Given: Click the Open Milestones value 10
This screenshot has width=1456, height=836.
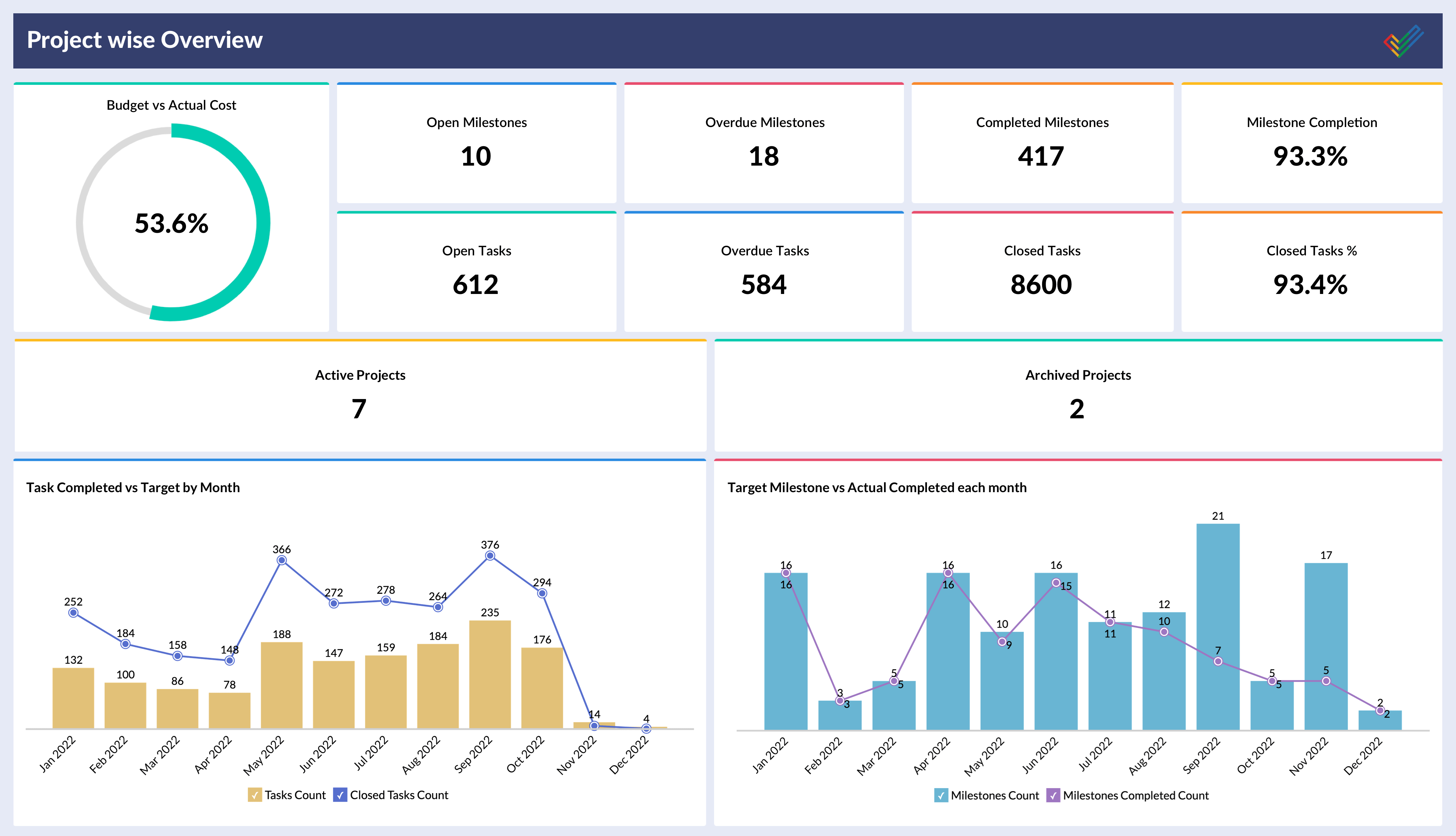Looking at the screenshot, I should click(475, 157).
